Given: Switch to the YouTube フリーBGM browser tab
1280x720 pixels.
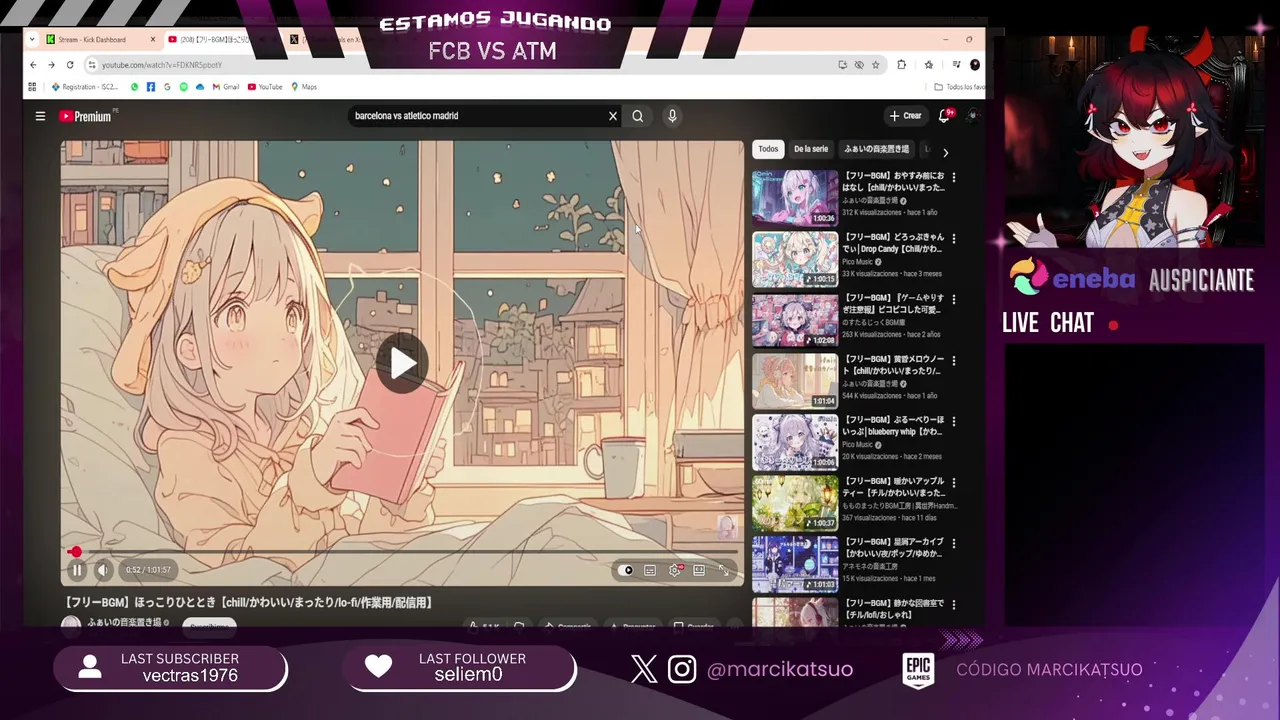Looking at the screenshot, I should click(x=215, y=39).
